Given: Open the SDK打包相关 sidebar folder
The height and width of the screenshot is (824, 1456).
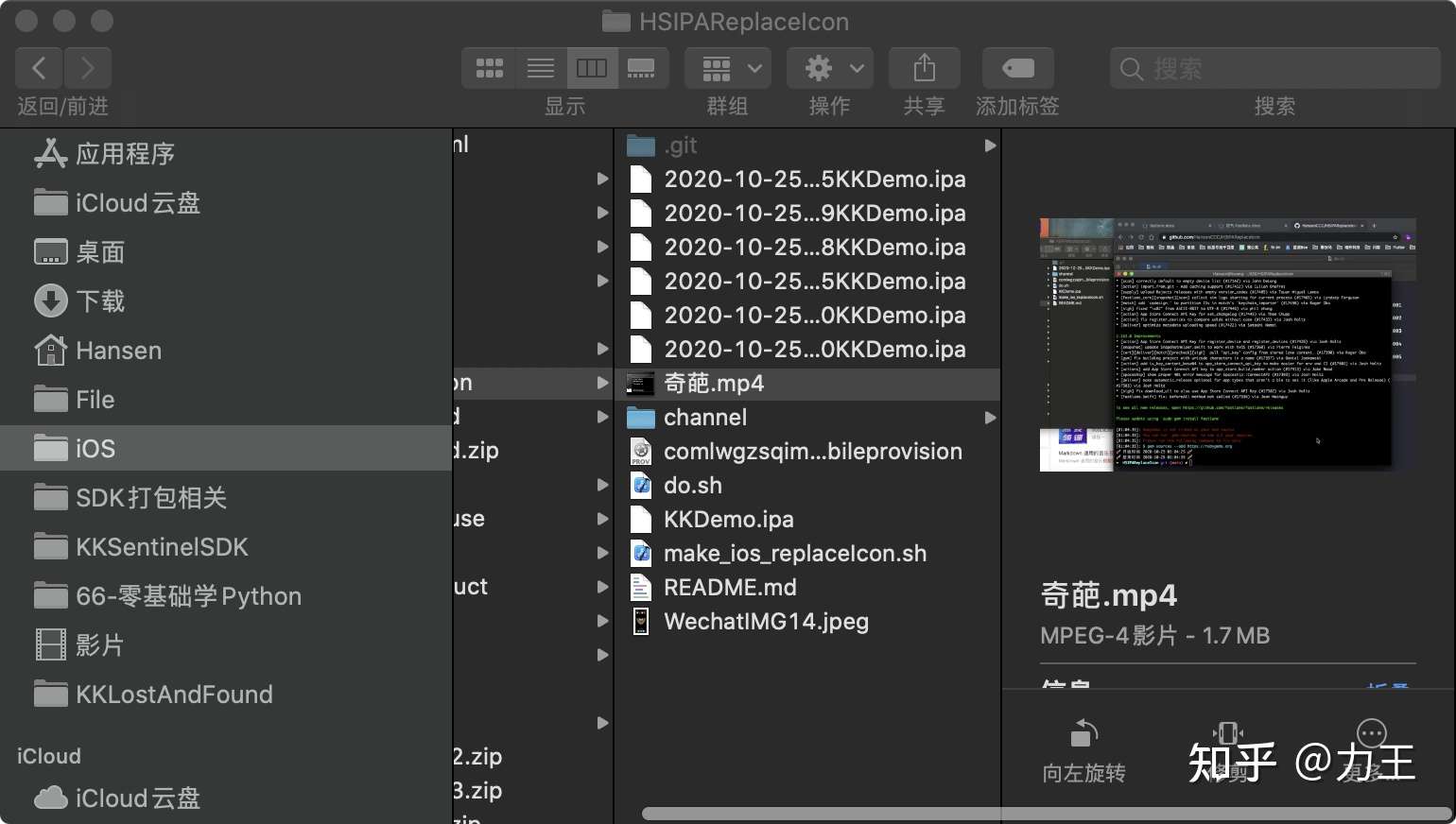Looking at the screenshot, I should [227, 498].
